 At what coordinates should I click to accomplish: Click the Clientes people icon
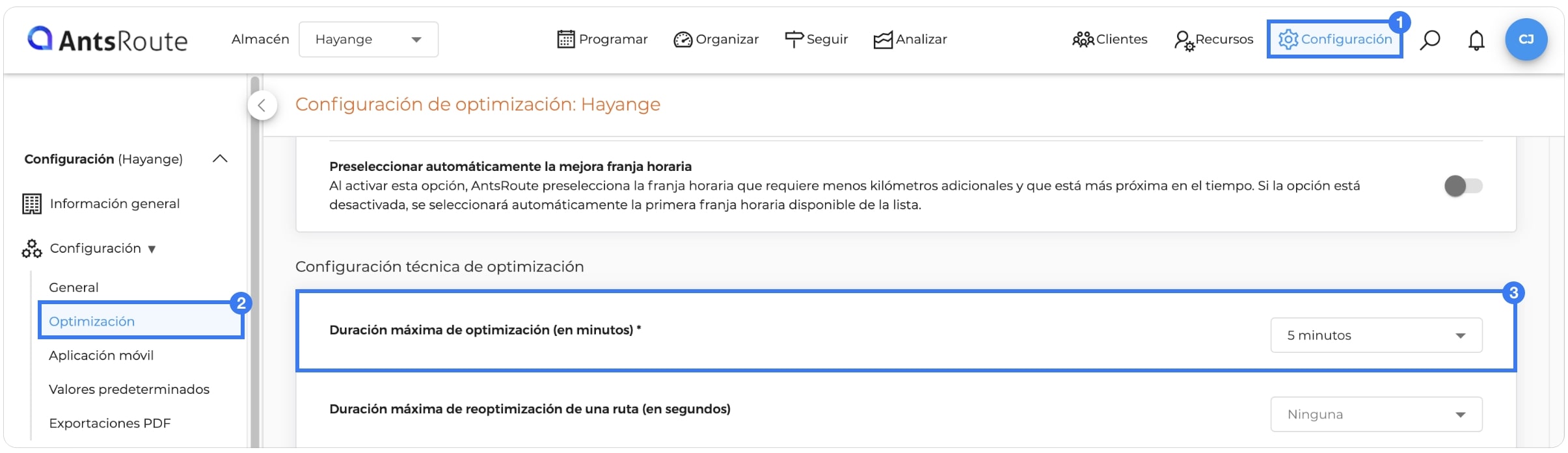(1083, 40)
